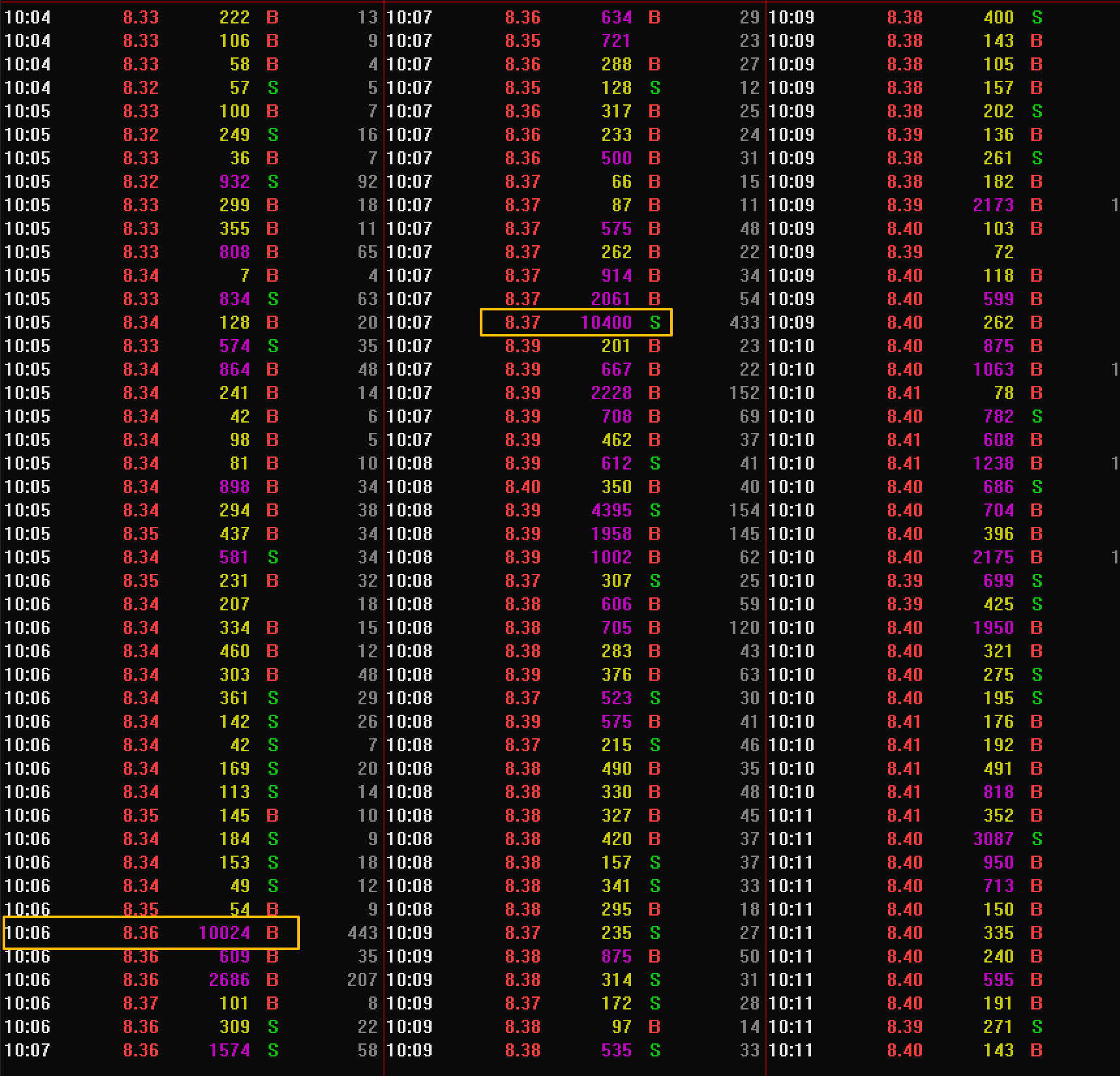Click the 8.39 price in the 4395 row
The image size is (1120, 1076).
point(523,510)
